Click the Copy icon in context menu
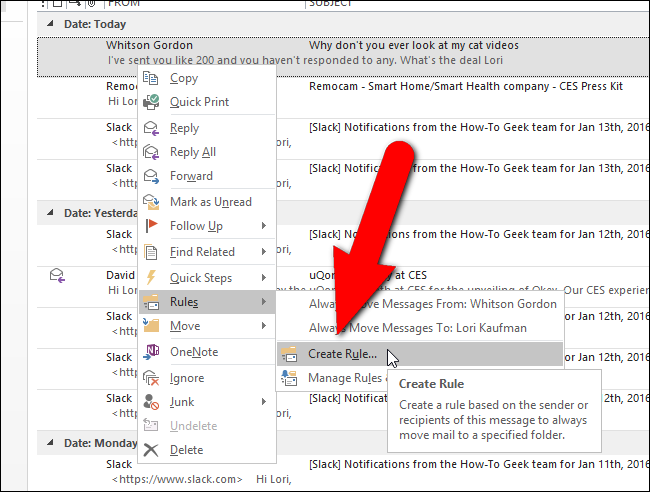The width and height of the screenshot is (650, 492). click(151, 78)
